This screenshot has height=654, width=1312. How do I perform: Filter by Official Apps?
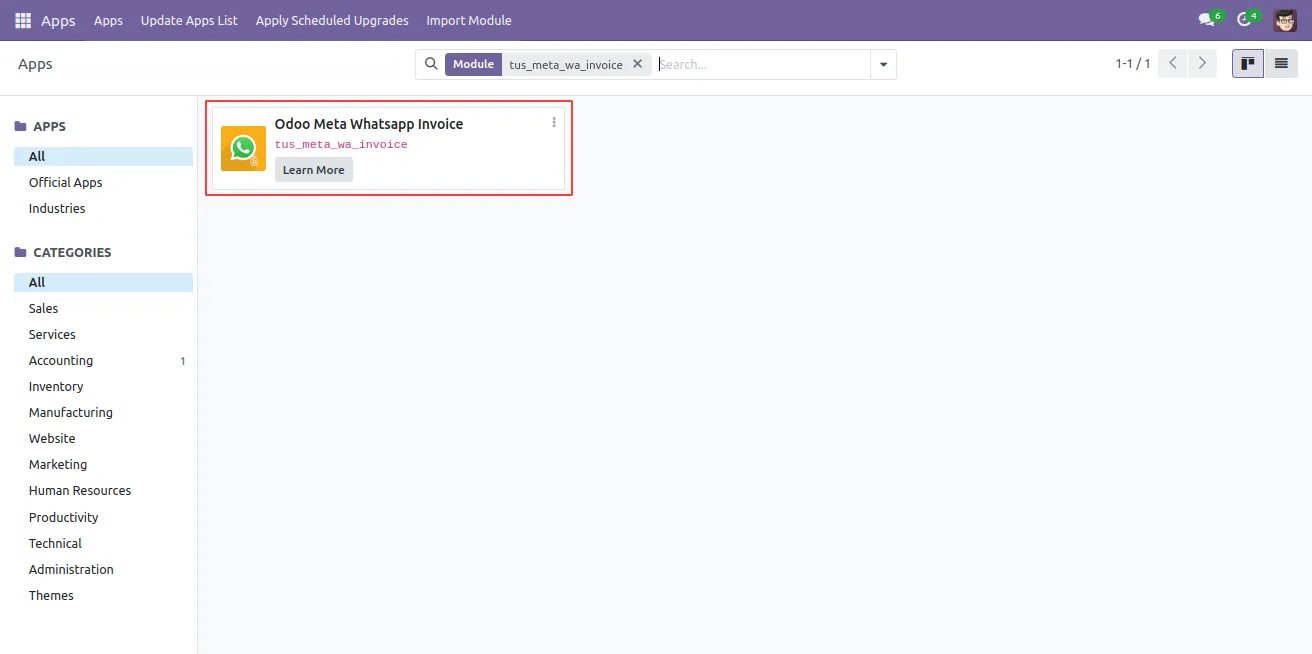pyautogui.click(x=103, y=182)
